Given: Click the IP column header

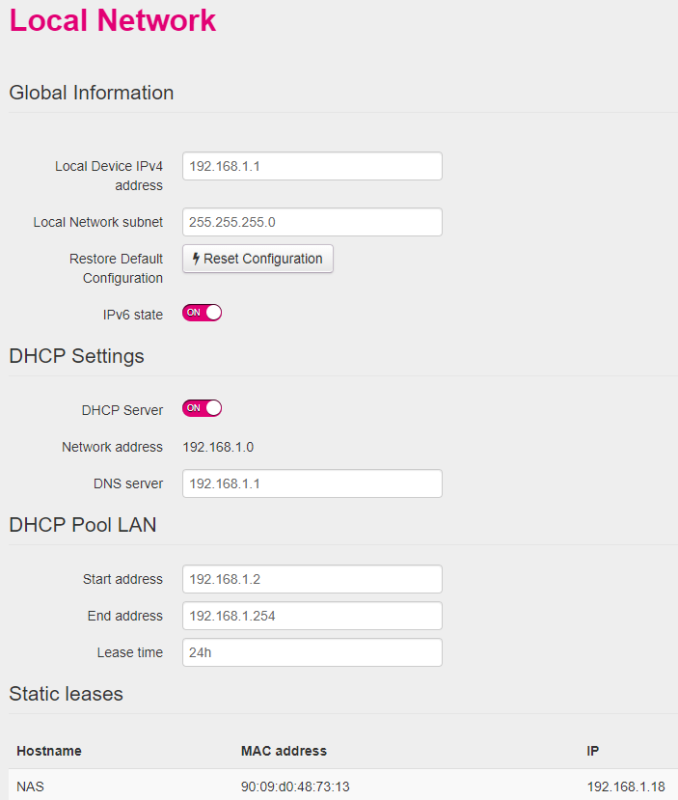Looking at the screenshot, I should [x=593, y=751].
